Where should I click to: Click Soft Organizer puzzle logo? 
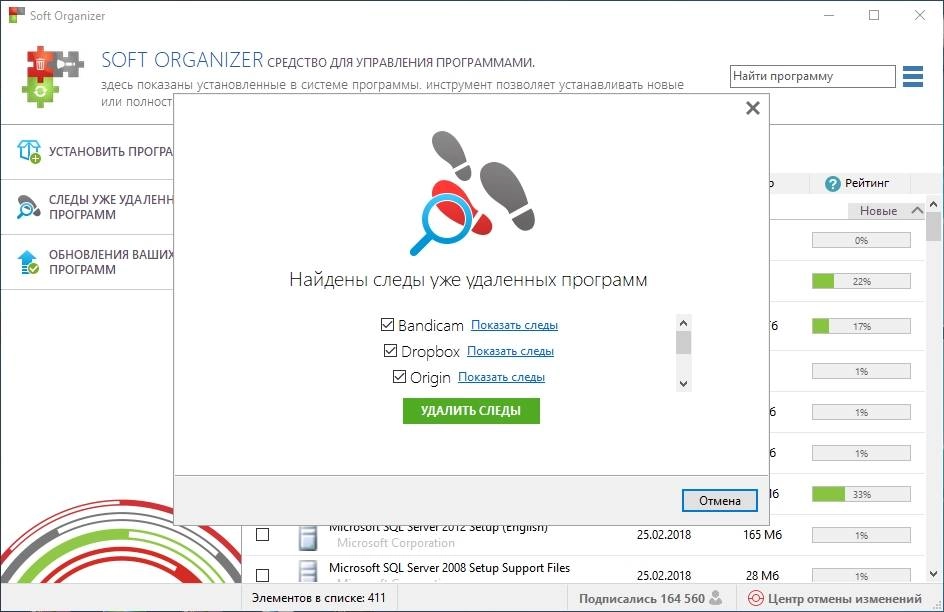click(x=53, y=76)
